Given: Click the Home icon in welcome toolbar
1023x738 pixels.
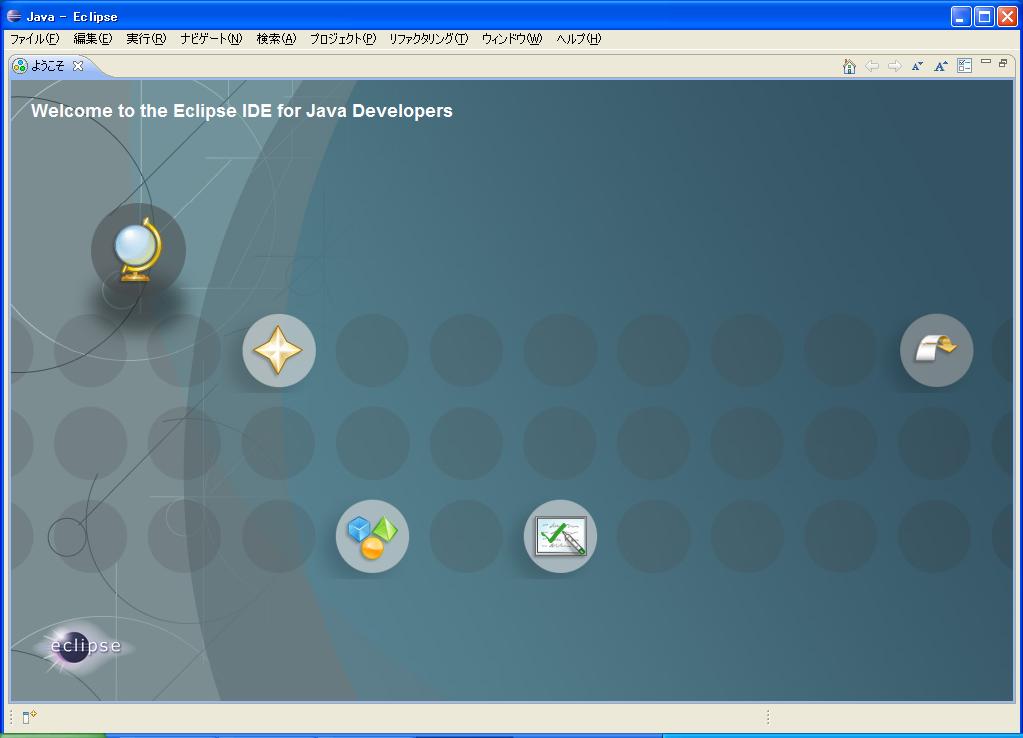Looking at the screenshot, I should tap(849, 66).
